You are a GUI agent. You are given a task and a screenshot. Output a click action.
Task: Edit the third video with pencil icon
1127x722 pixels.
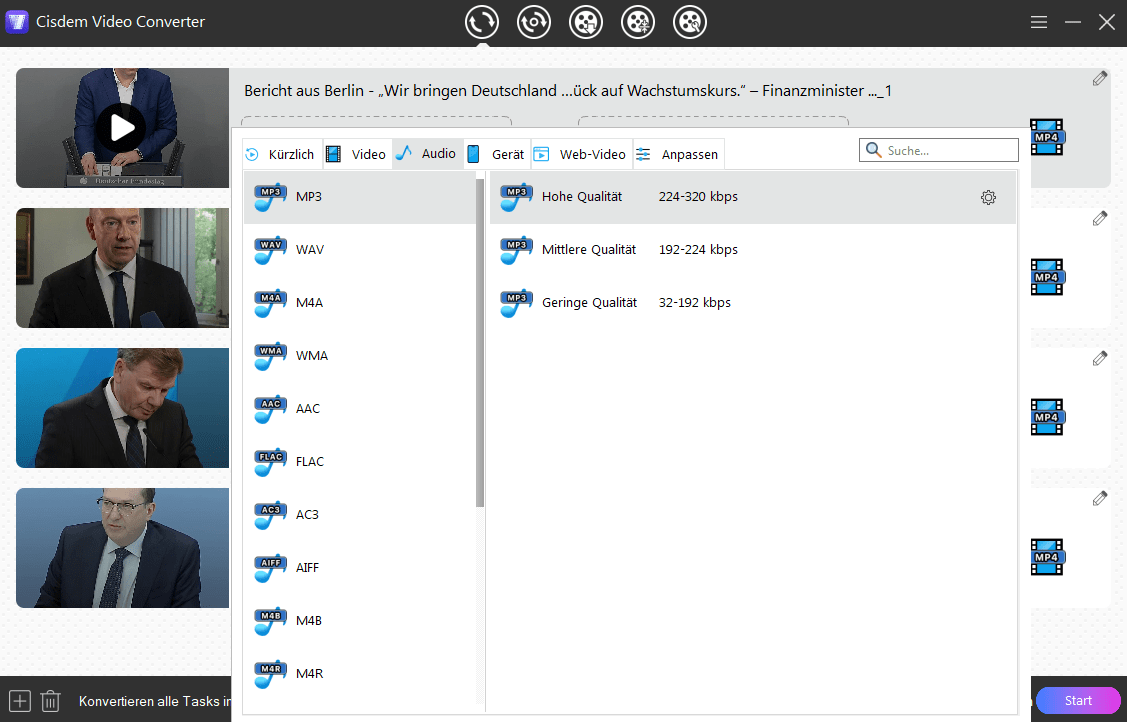pos(1100,358)
